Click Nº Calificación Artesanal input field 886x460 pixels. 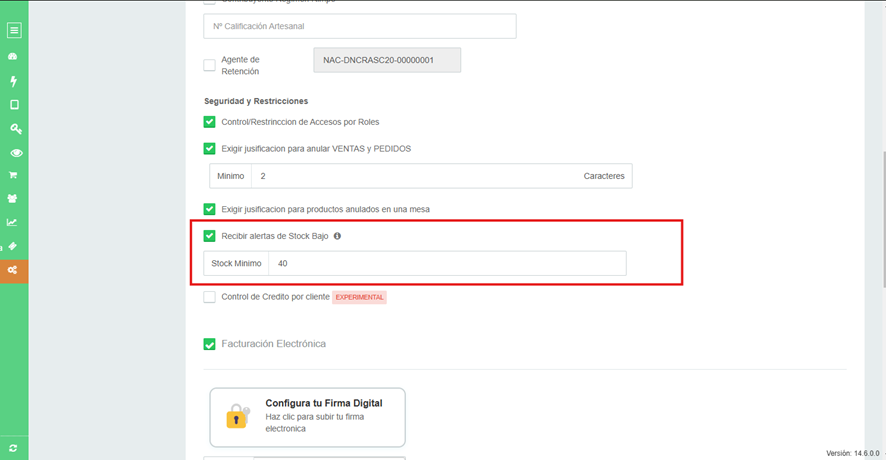pyautogui.click(x=360, y=26)
